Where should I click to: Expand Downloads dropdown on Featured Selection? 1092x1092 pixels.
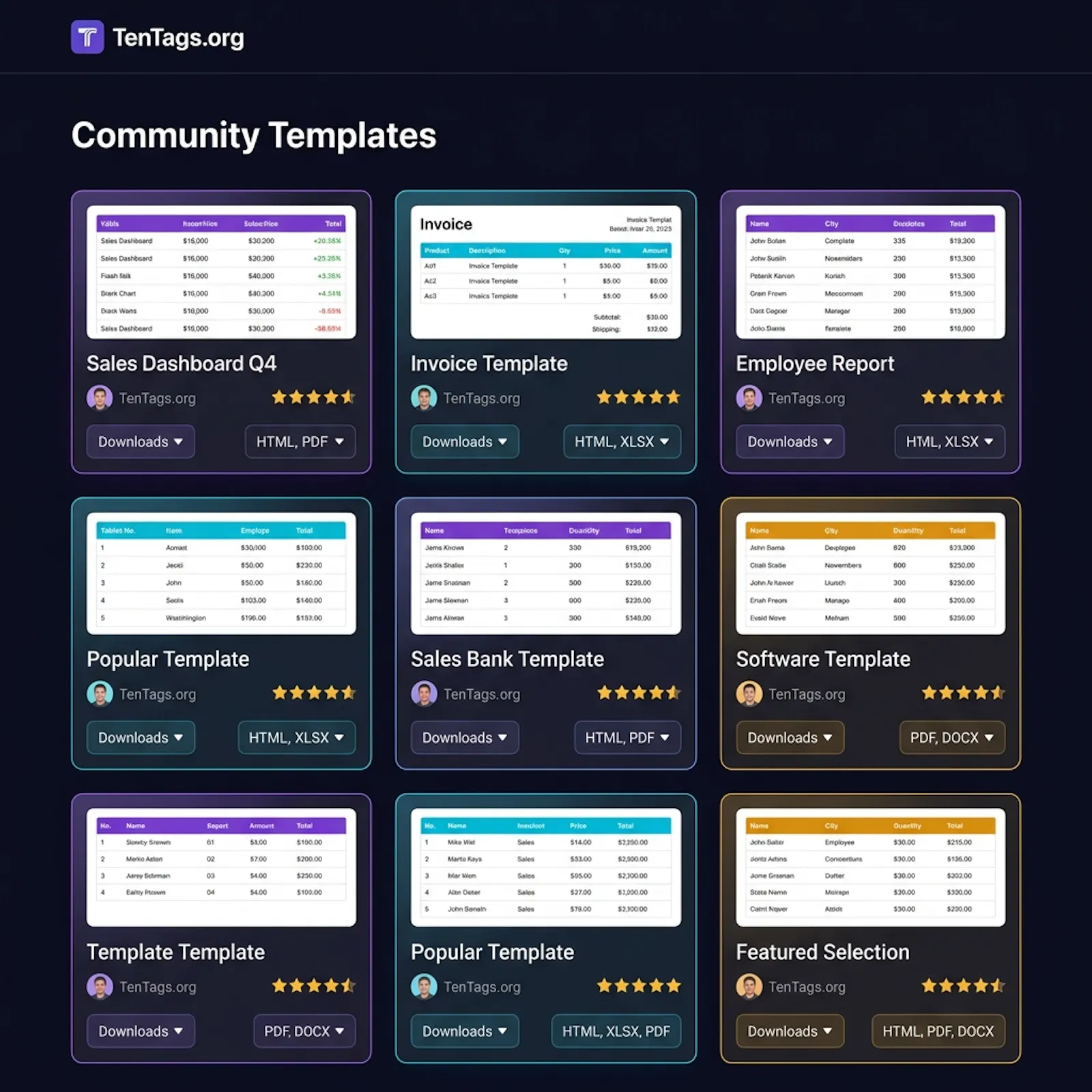790,1031
